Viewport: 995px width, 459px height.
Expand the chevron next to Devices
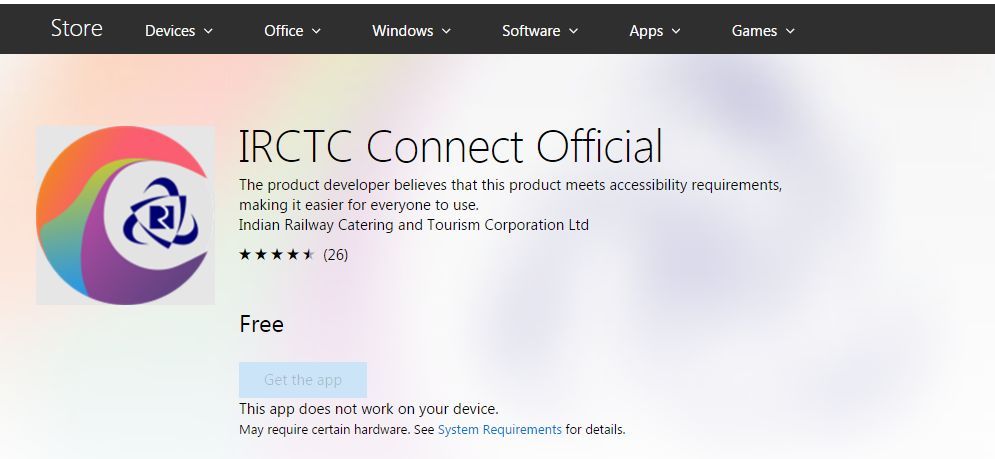(x=208, y=31)
